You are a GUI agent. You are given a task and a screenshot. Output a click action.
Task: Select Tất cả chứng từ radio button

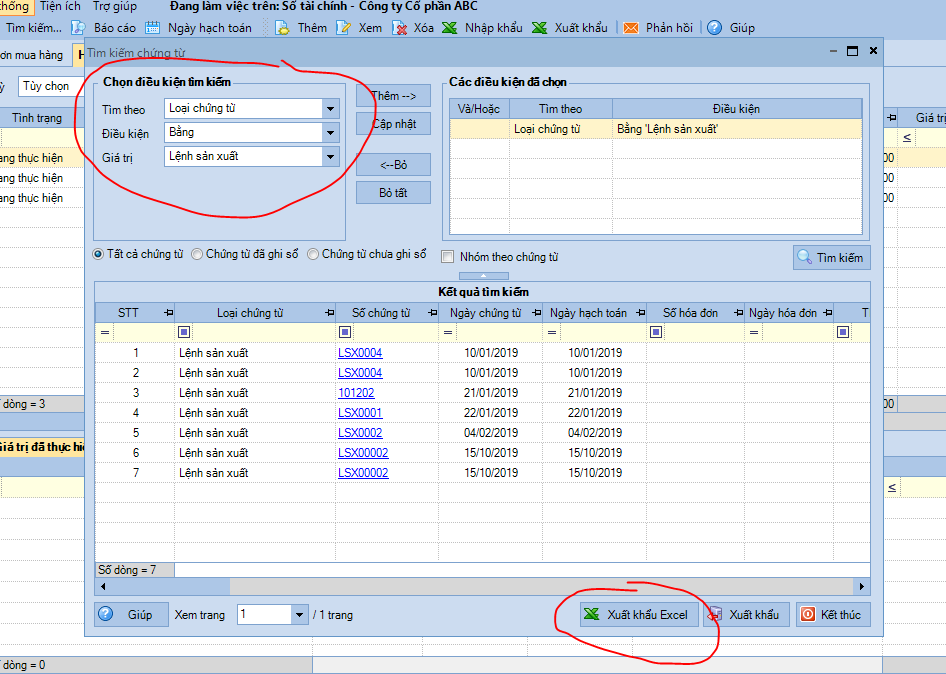[98, 255]
